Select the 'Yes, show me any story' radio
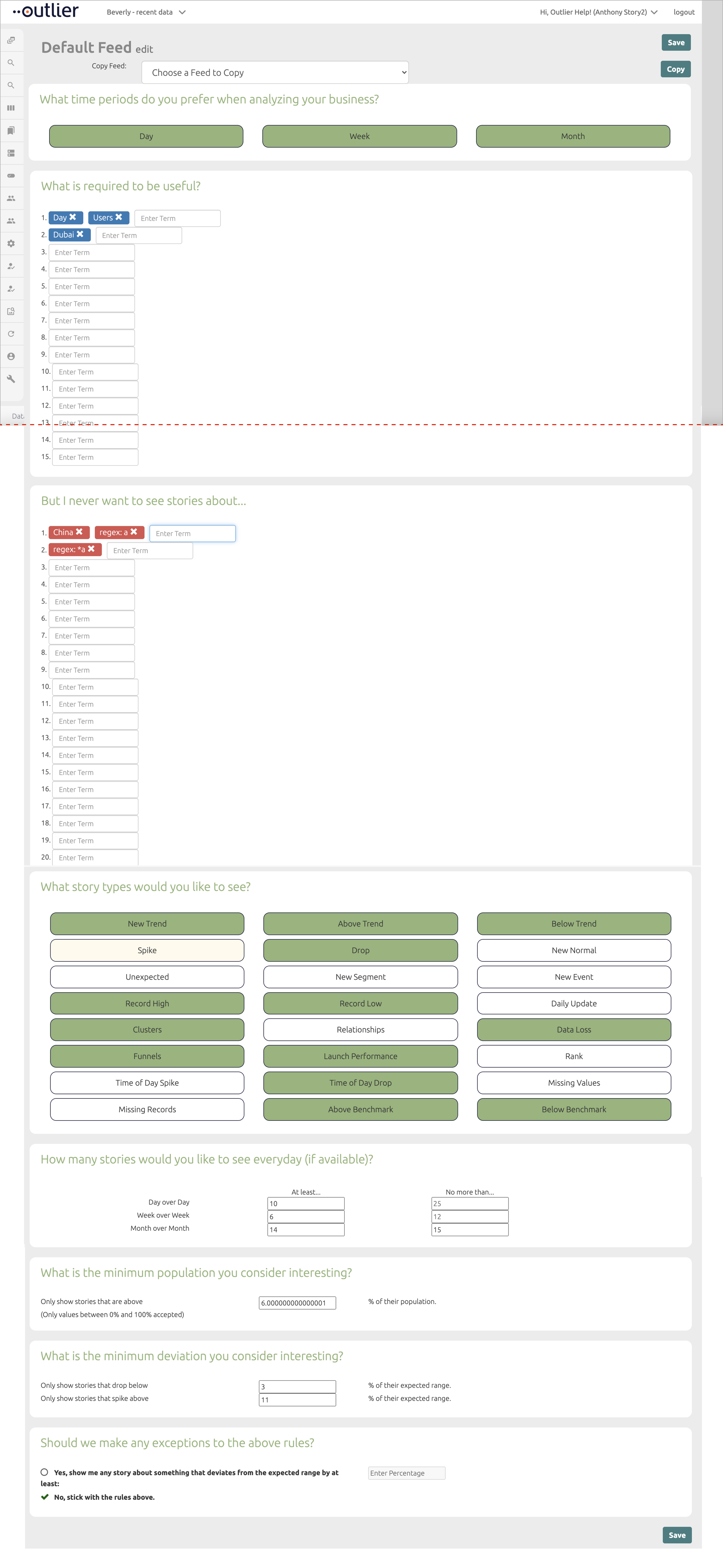The image size is (723, 1568). pos(45,1472)
